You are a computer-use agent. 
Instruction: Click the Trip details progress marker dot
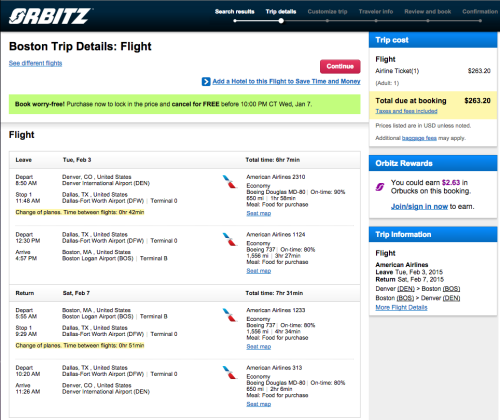tap(281, 21)
